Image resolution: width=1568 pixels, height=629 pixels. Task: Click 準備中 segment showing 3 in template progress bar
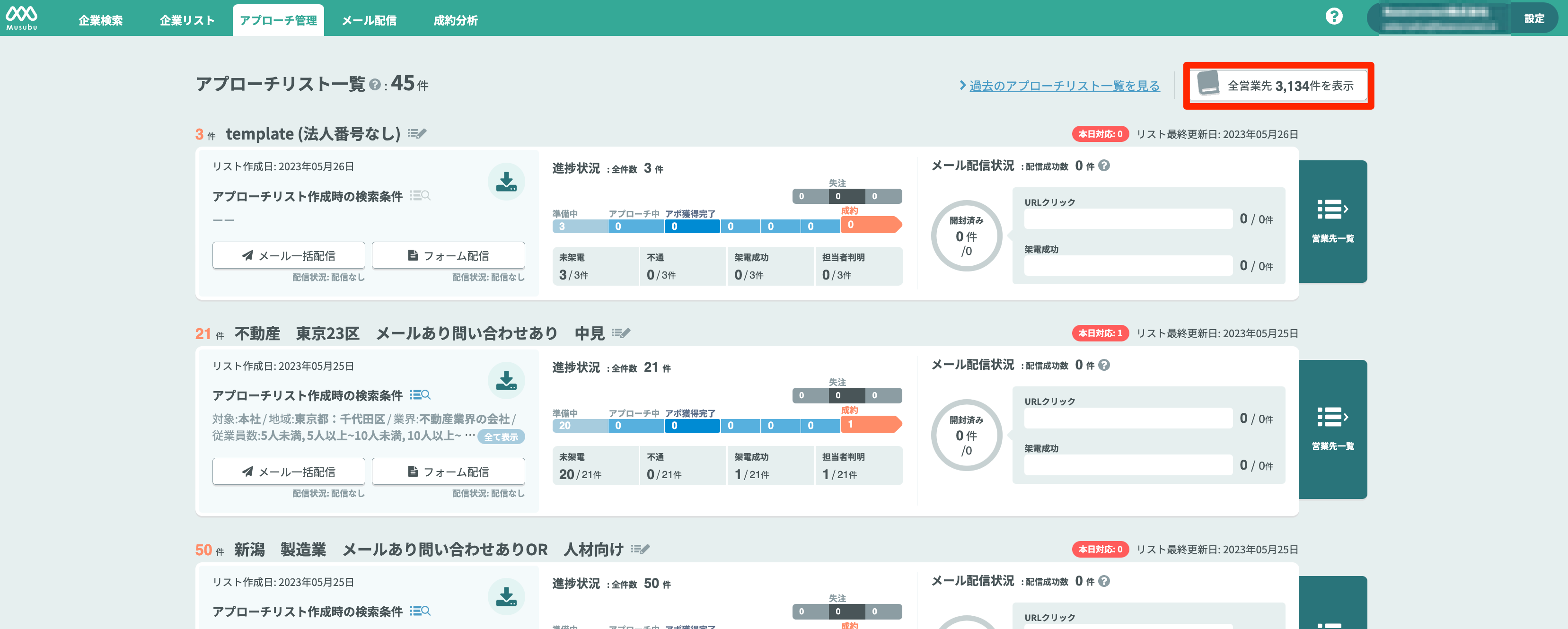580,226
